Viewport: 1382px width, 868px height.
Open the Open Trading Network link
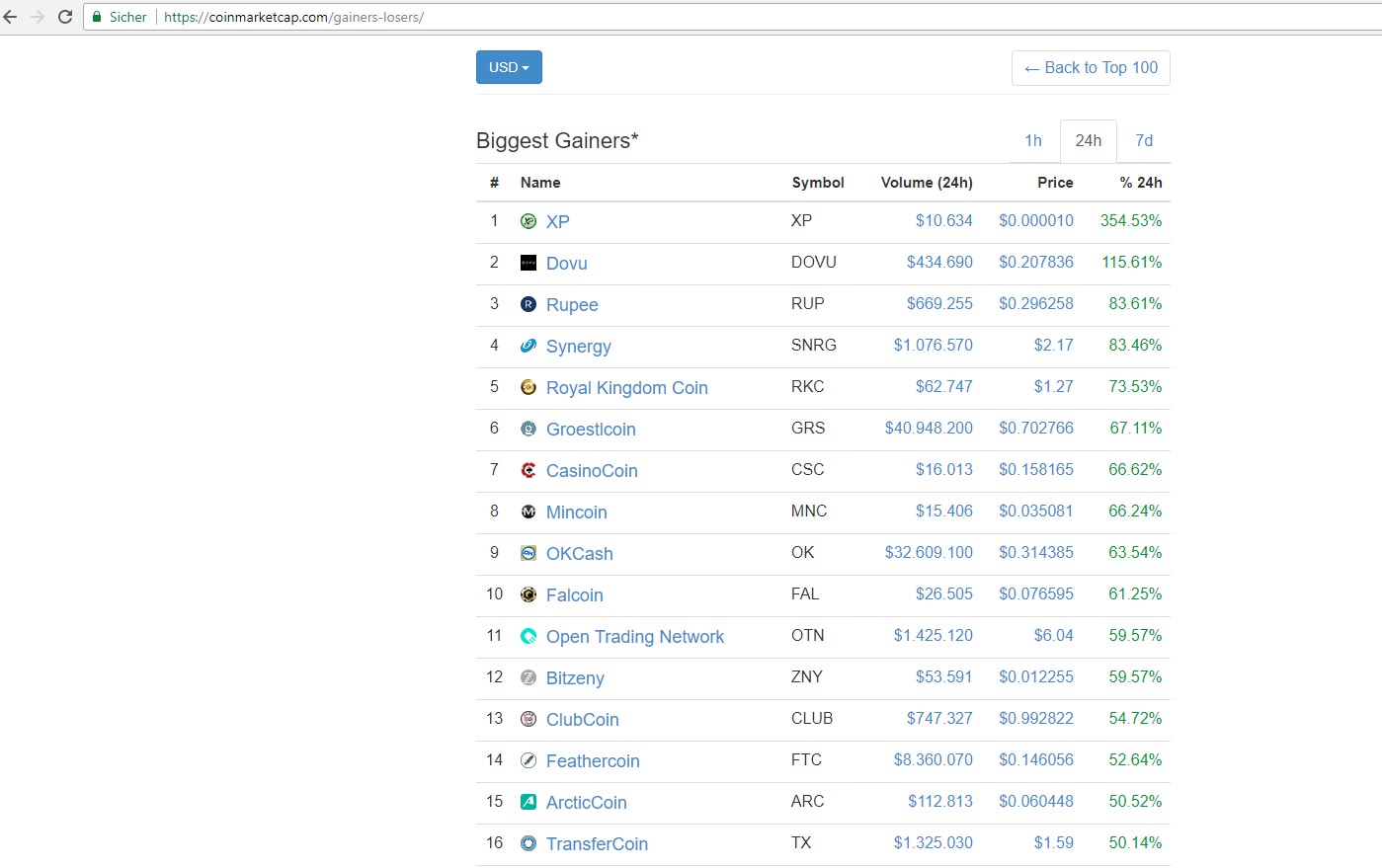click(635, 637)
